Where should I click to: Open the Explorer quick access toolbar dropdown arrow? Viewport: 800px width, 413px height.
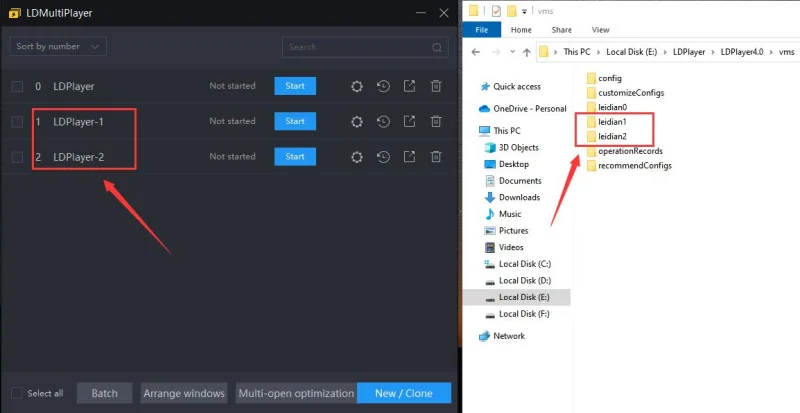coord(524,11)
